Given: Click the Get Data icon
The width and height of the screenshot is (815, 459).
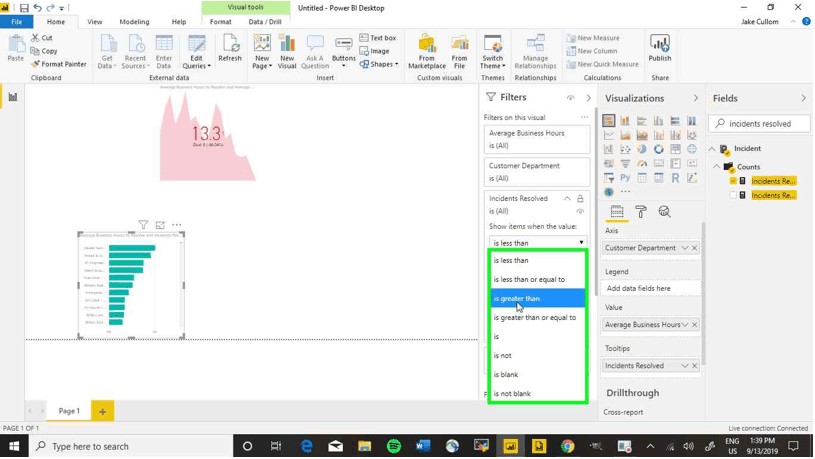Looking at the screenshot, I should pos(107,51).
